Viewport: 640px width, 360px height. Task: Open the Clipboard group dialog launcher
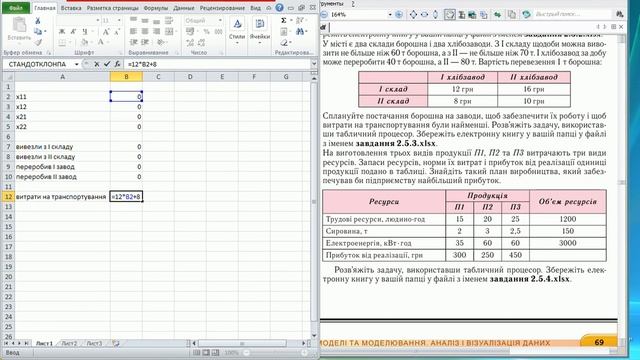coord(49,53)
